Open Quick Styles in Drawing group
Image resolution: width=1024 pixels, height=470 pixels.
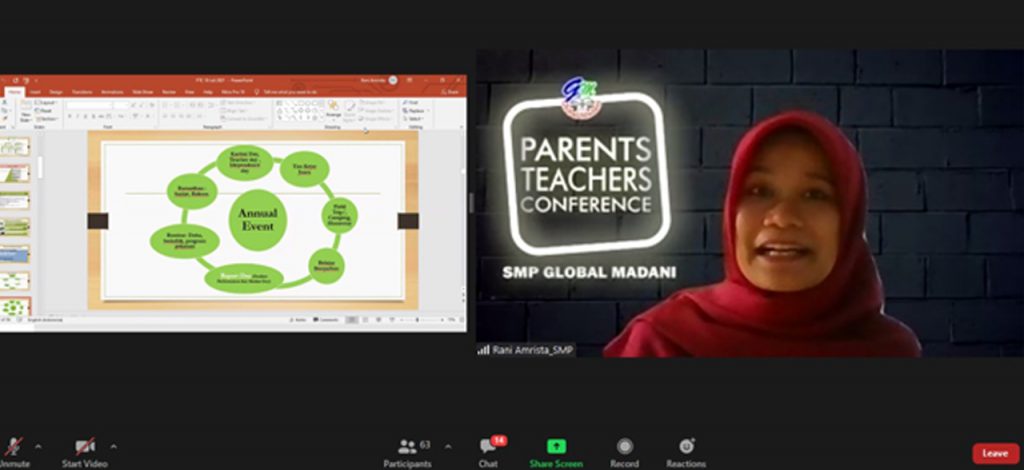point(350,111)
